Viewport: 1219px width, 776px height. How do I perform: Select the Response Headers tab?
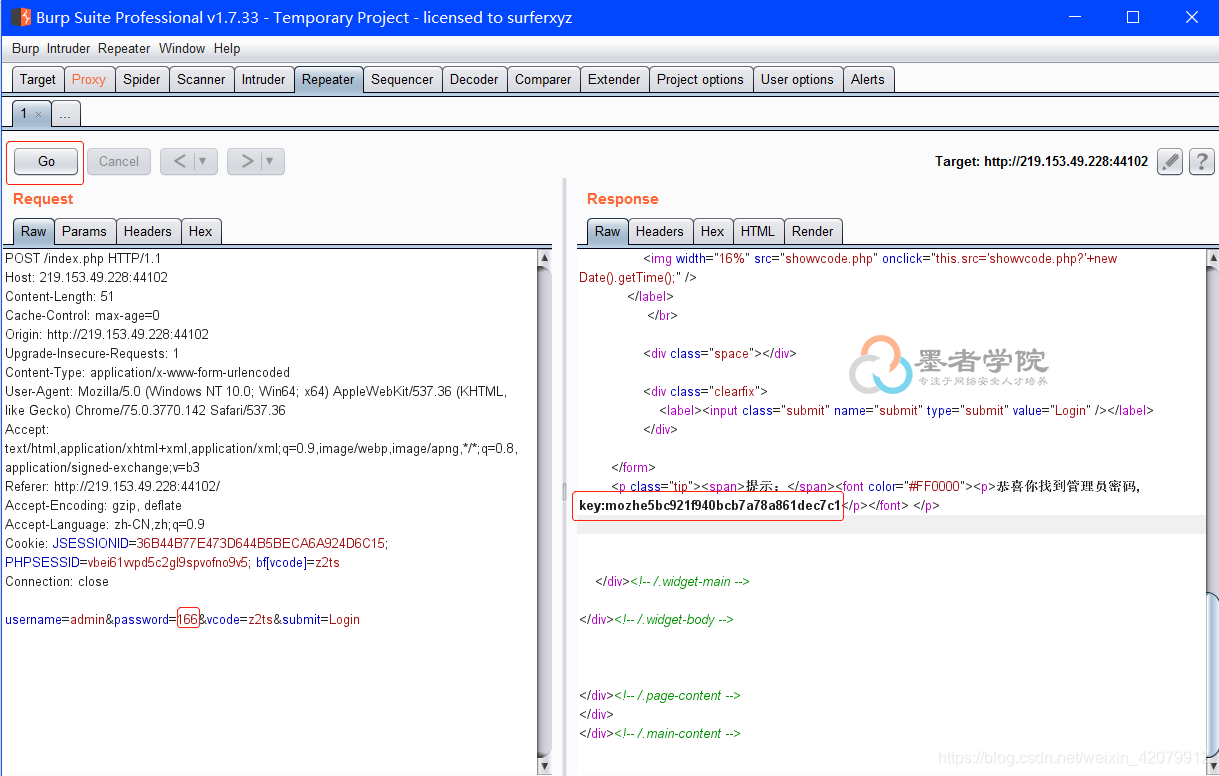click(660, 231)
